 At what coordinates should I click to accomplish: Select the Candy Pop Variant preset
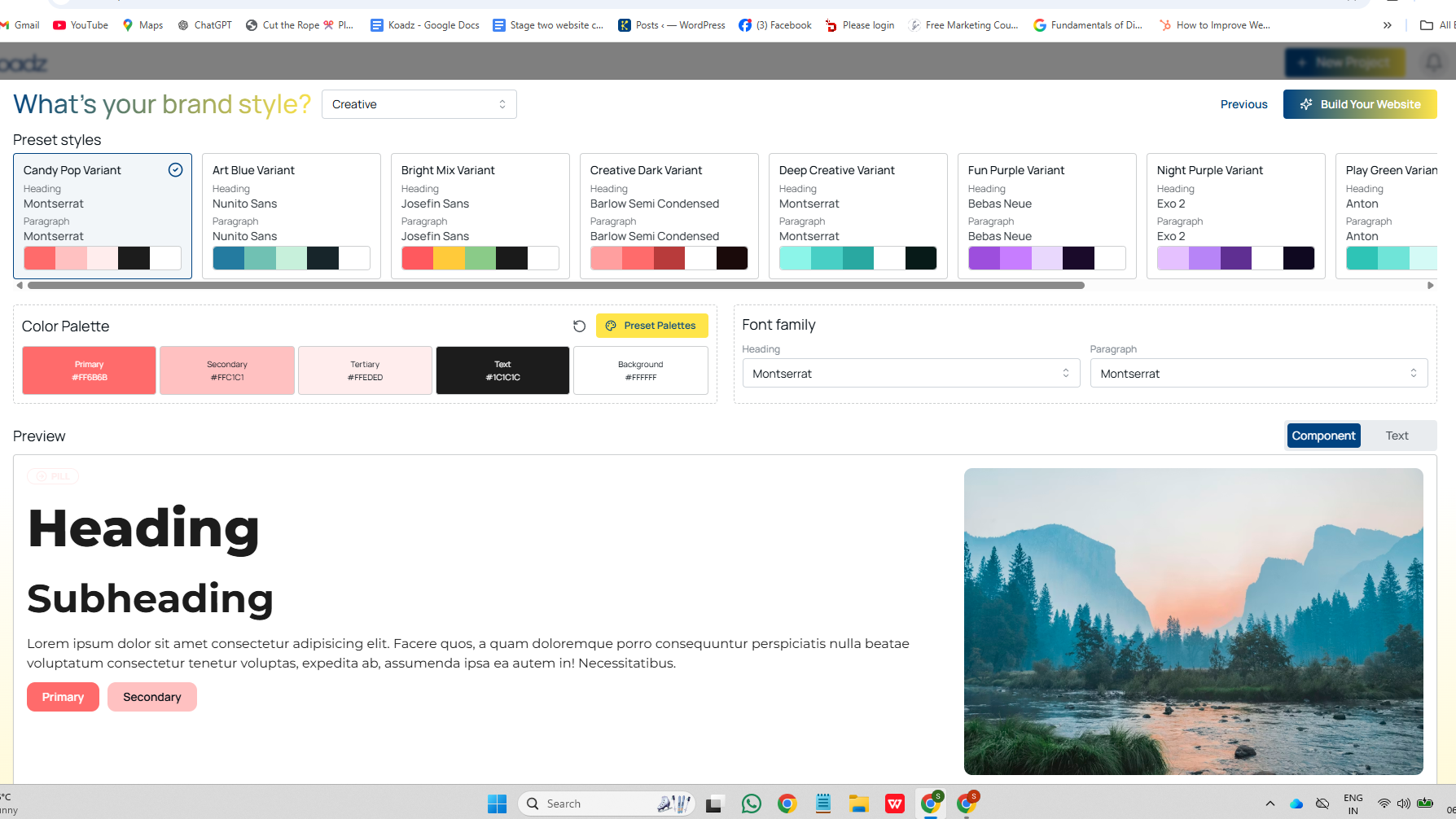(103, 216)
